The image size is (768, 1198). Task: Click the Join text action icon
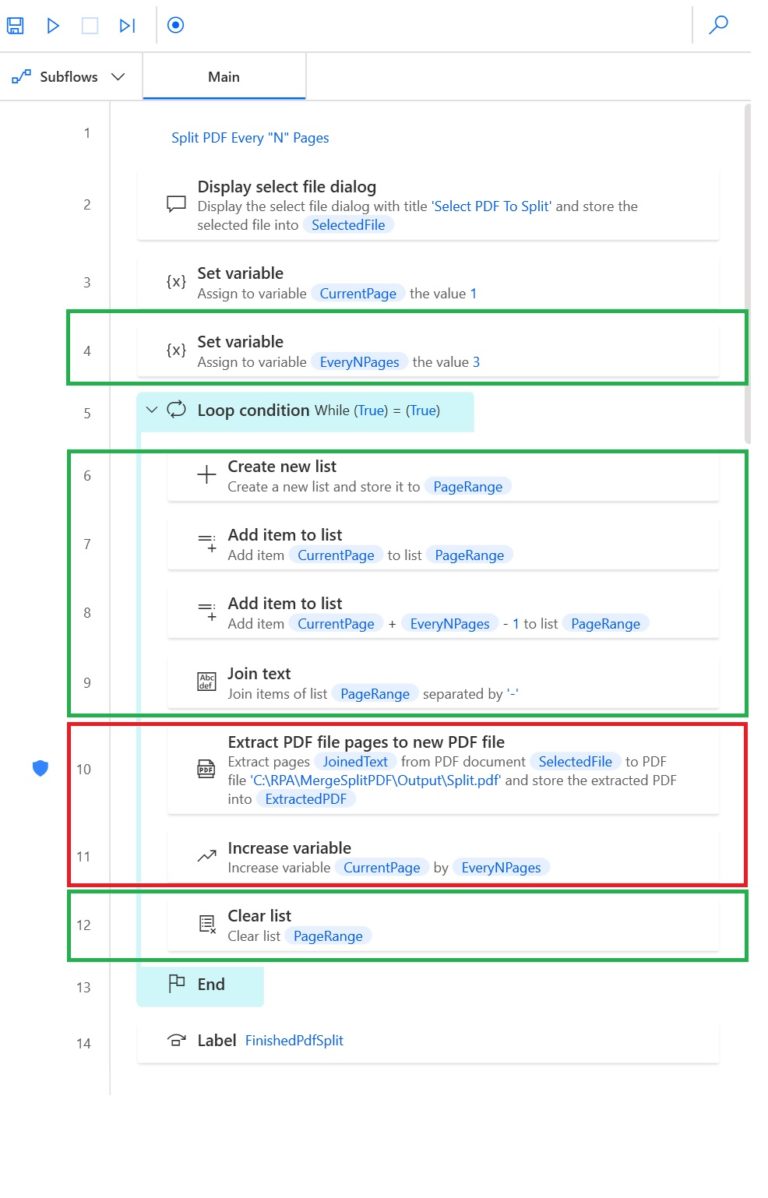tap(206, 681)
